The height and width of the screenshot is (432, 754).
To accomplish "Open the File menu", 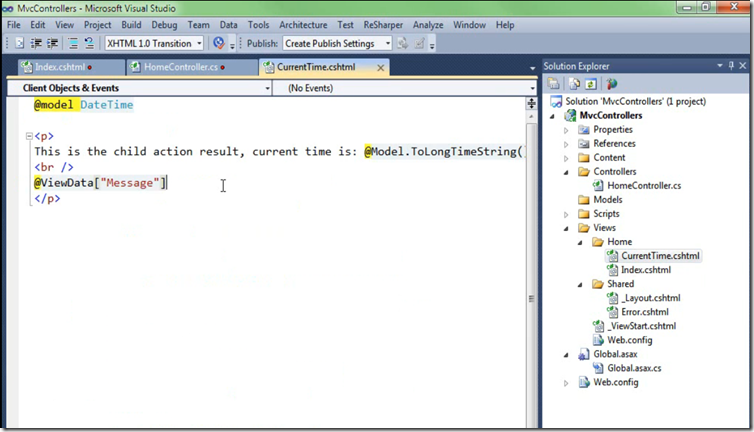I will coord(13,25).
